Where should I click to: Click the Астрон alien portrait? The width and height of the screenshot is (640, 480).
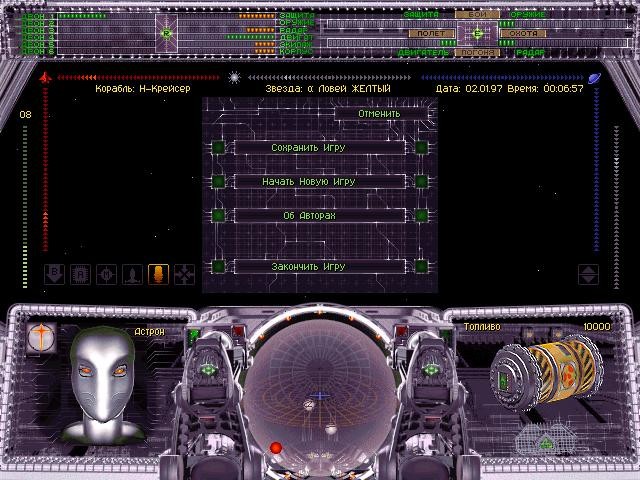pos(102,384)
